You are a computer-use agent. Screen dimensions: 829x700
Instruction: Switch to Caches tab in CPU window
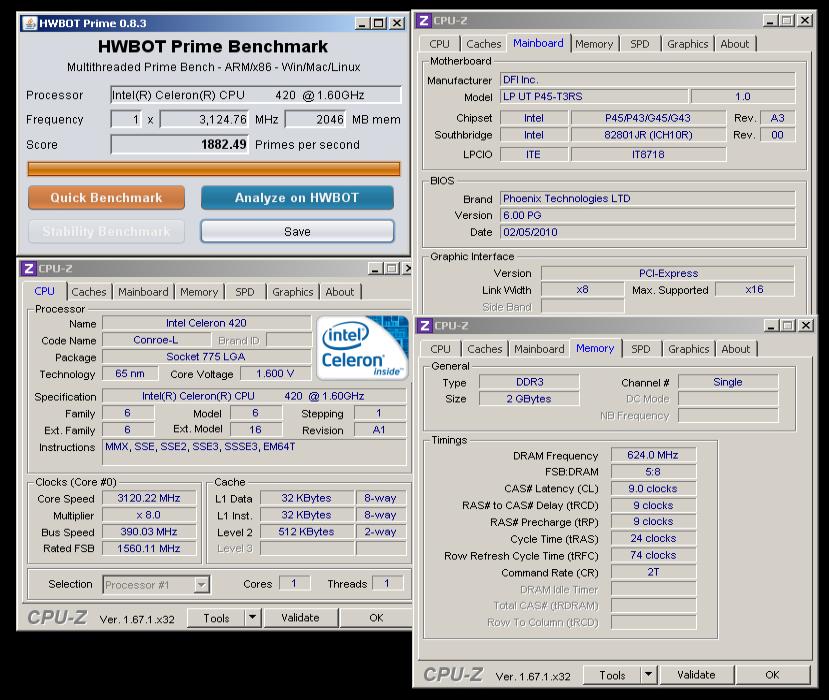[x=89, y=292]
